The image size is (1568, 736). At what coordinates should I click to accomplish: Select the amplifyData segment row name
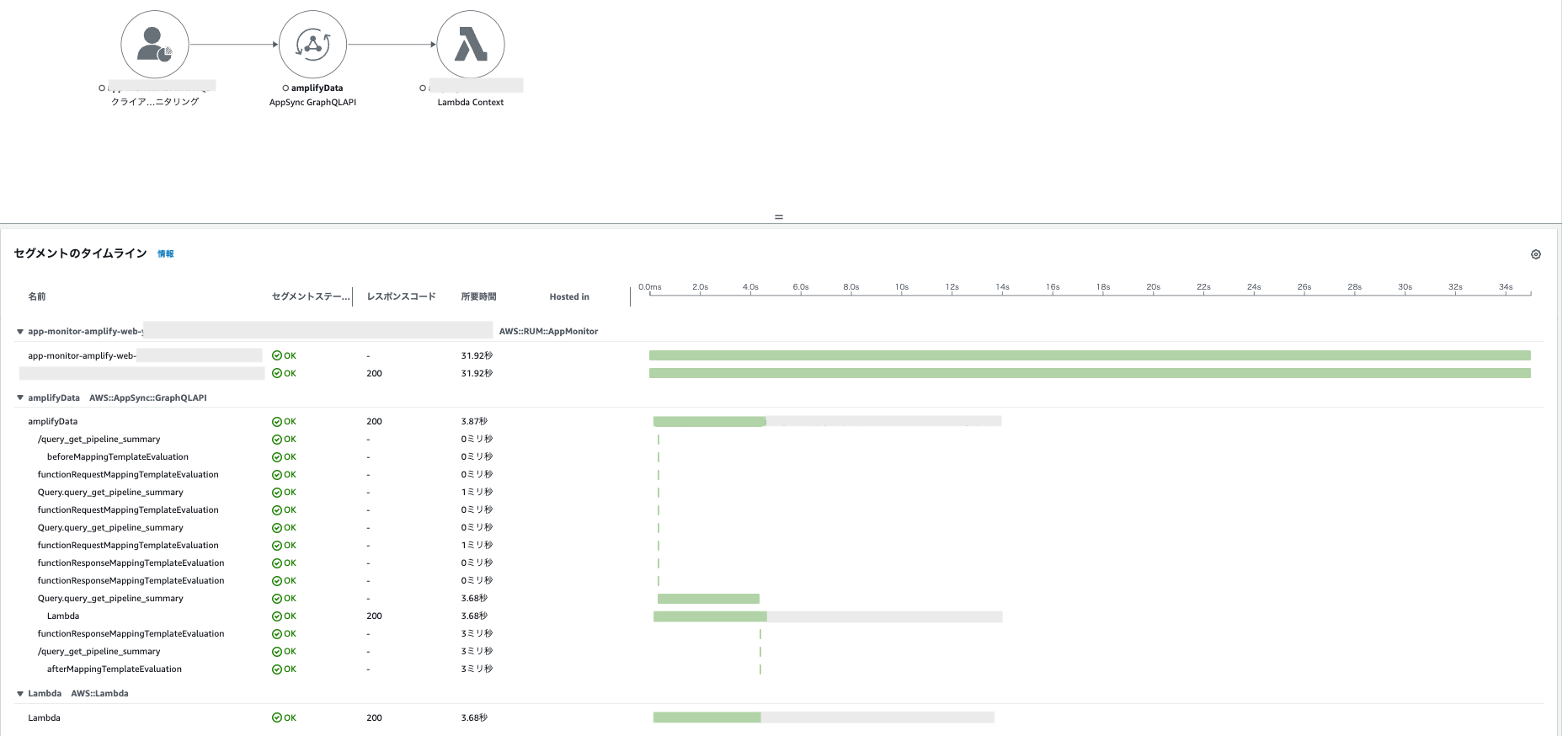click(52, 421)
